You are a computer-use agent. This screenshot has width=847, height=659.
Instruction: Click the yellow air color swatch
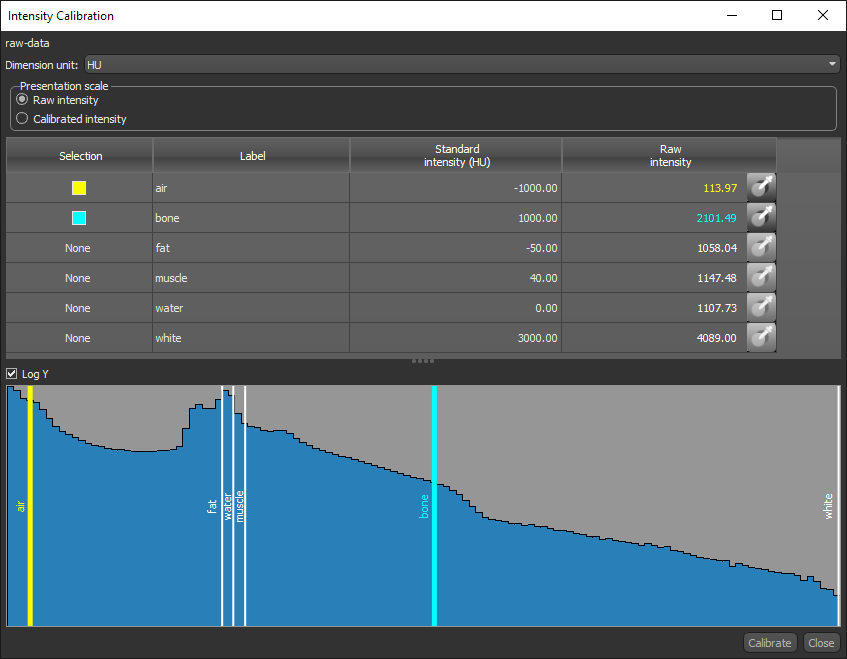(x=79, y=188)
